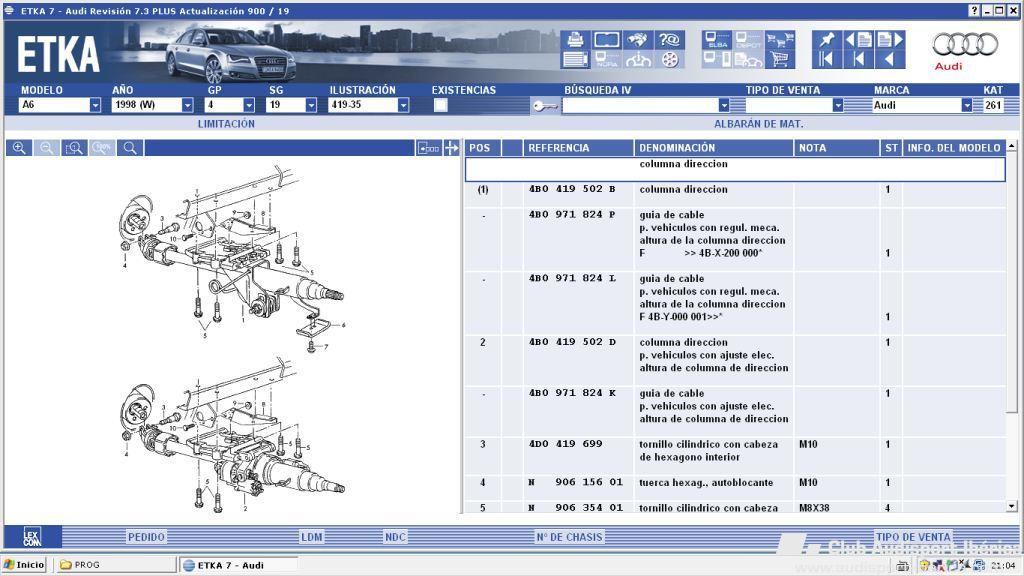
Task: Go to previous page with document-left icon
Action: click(859, 40)
